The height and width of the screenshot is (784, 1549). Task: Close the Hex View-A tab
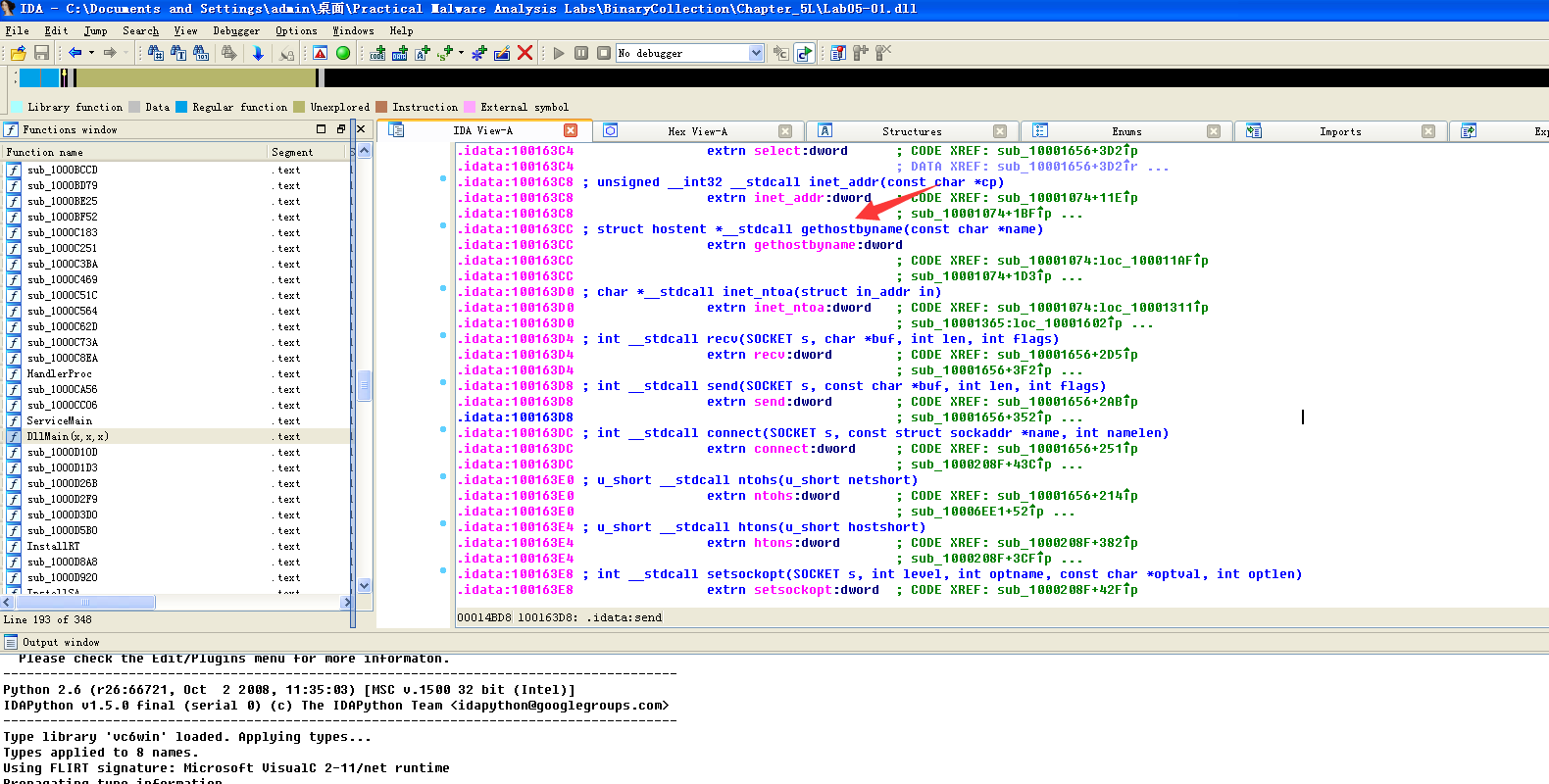(785, 131)
